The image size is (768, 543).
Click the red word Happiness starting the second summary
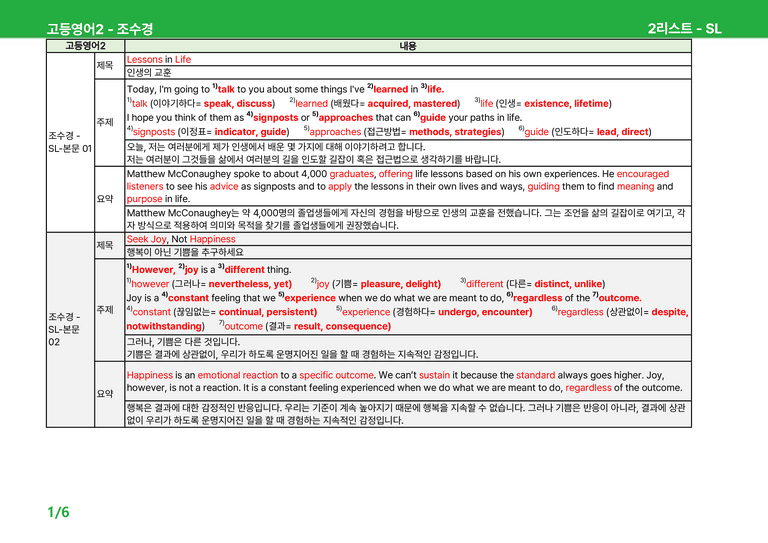click(150, 375)
